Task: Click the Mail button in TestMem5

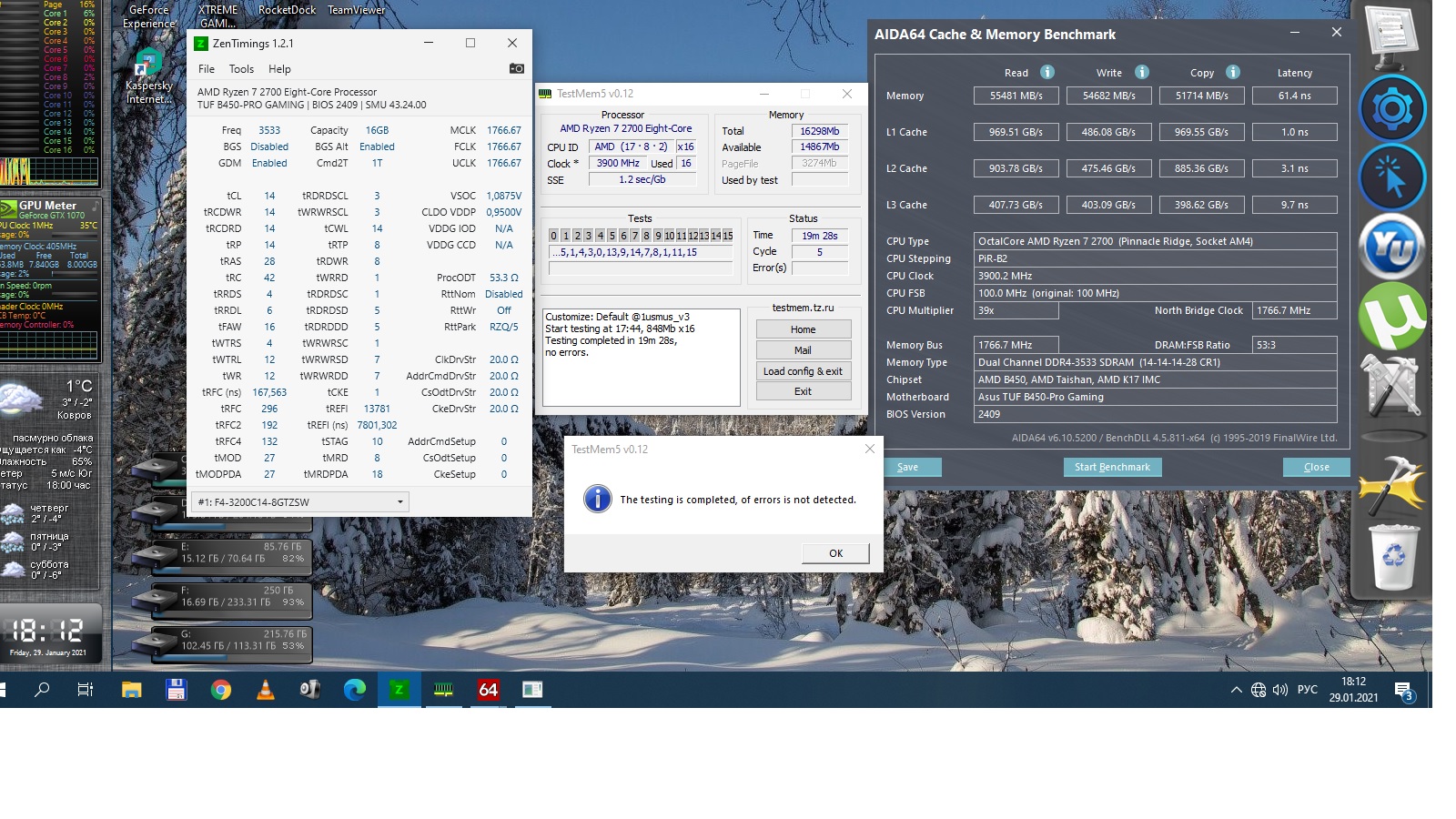Action: [804, 350]
